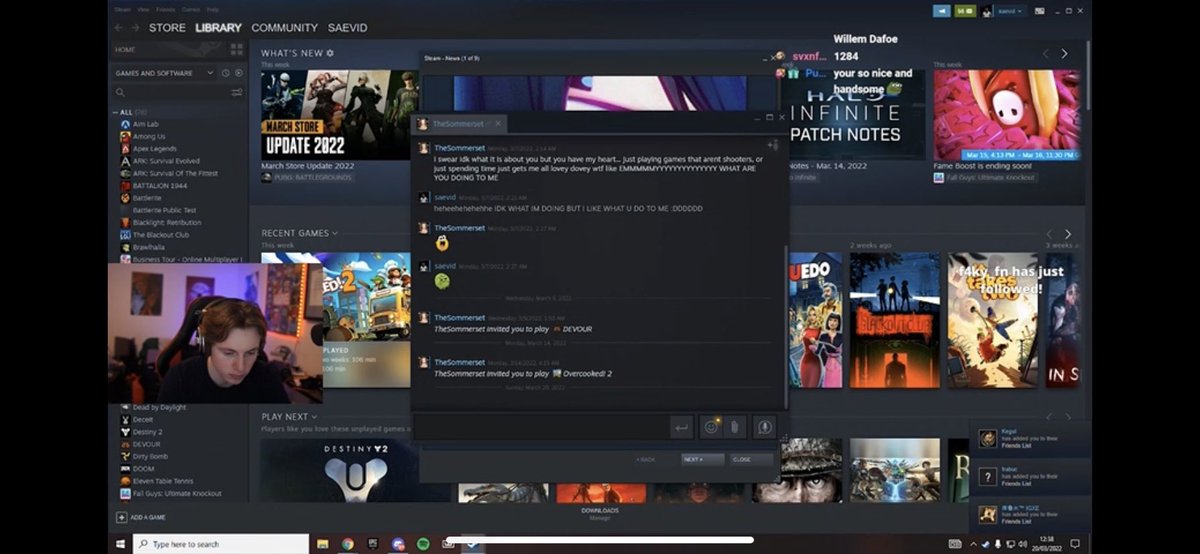Open What's New settings gear
Screen dimensions: 1200x554
coord(330,53)
